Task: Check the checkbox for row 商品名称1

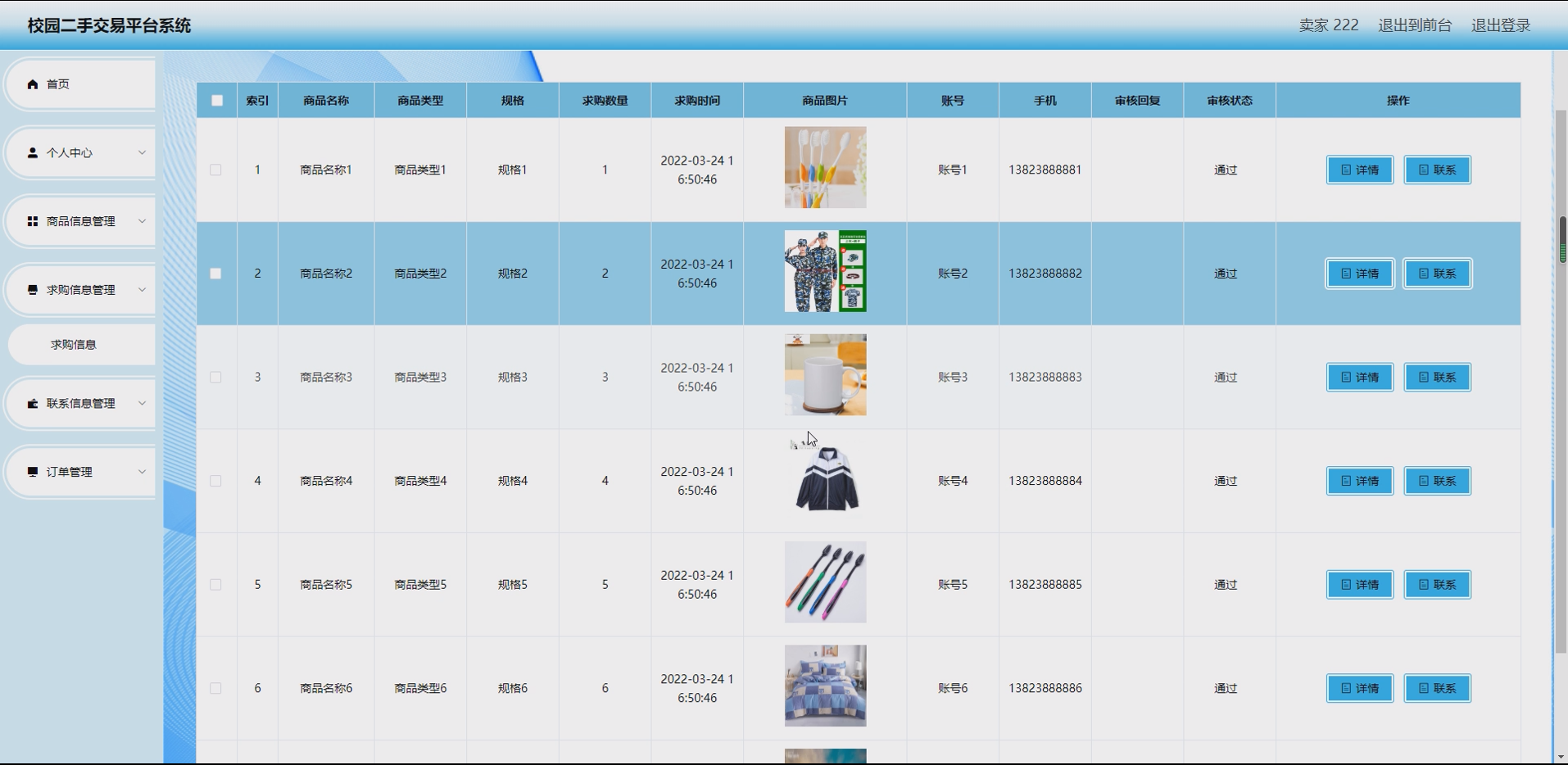Action: pyautogui.click(x=215, y=170)
